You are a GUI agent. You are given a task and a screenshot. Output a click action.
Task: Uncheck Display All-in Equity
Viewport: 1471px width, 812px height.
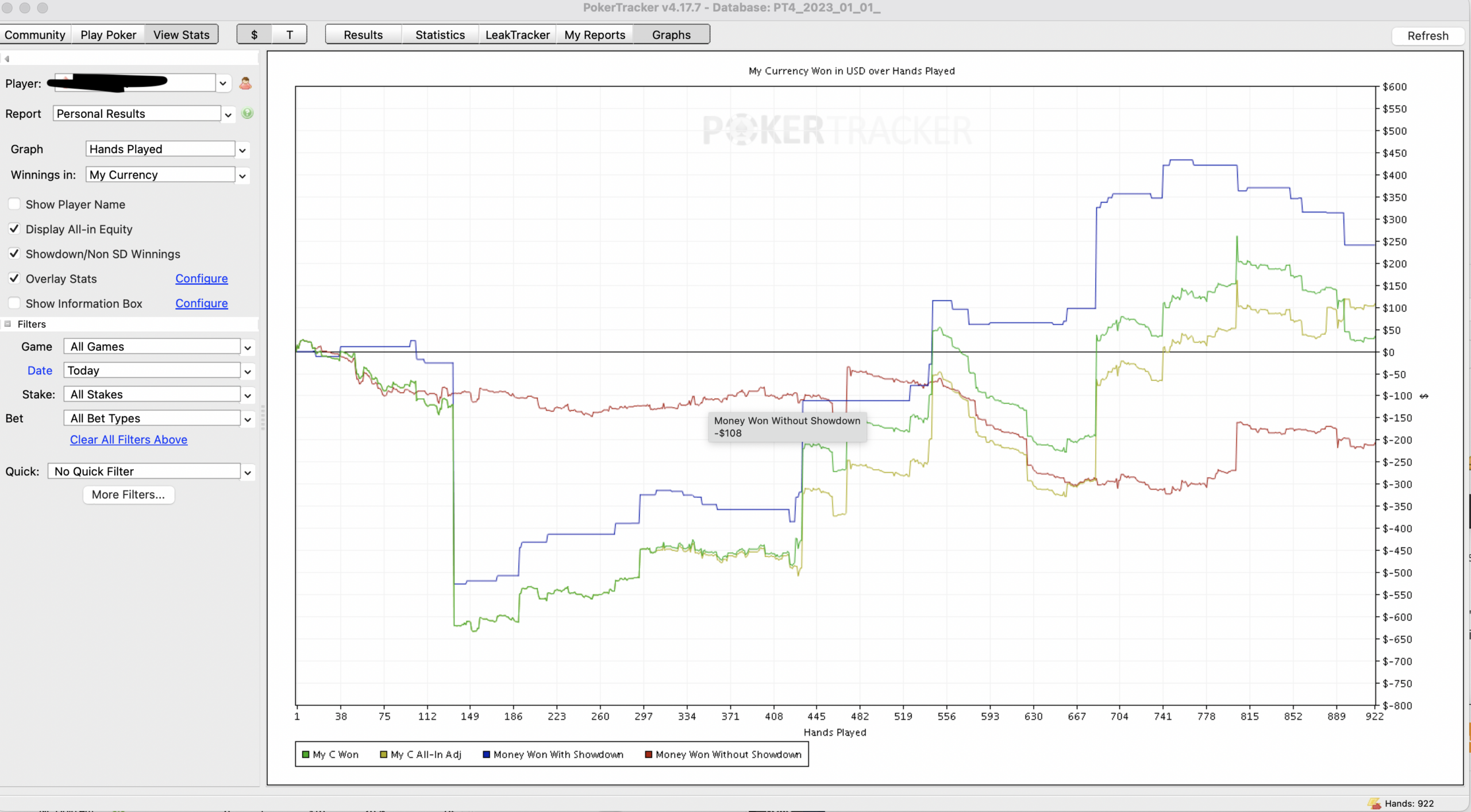coord(14,229)
